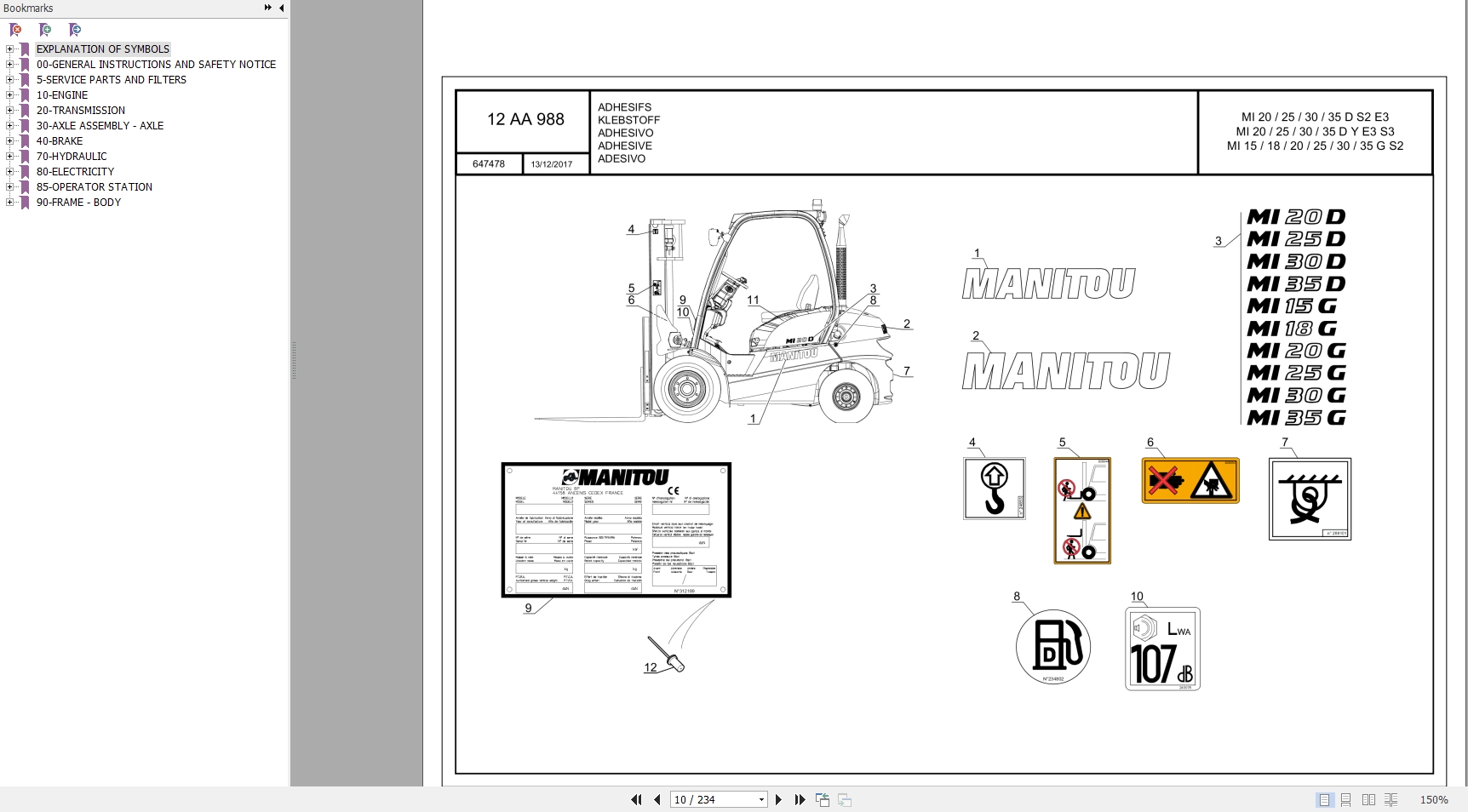Click the Bookmarks panel title
The image size is (1468, 812).
tap(28, 8)
